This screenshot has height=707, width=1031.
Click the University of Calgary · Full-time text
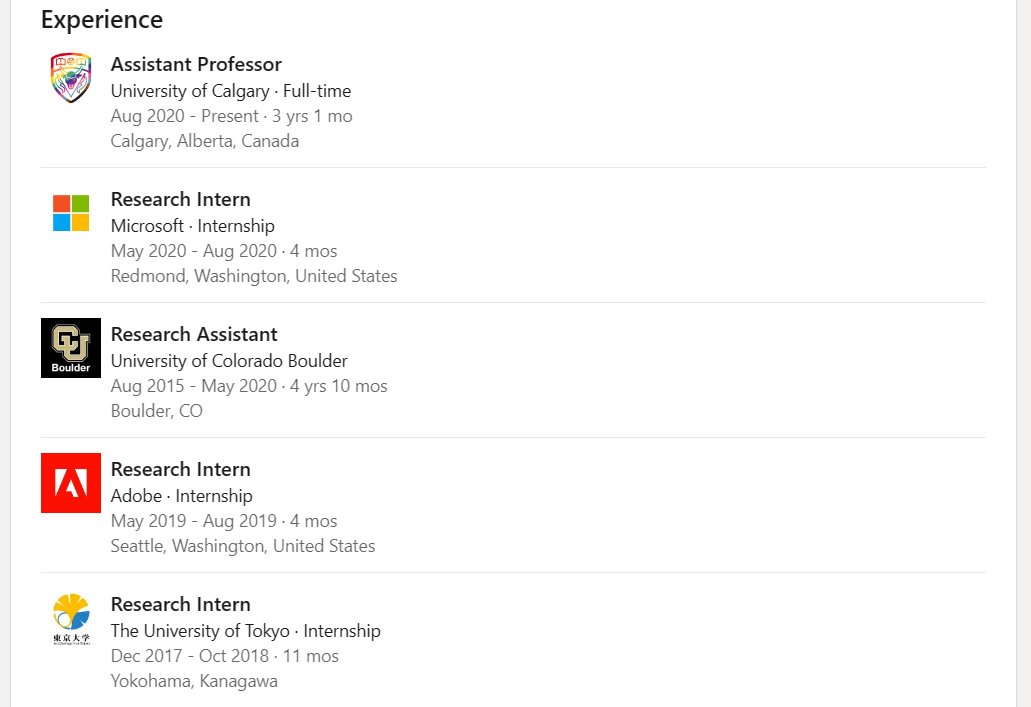coord(231,91)
